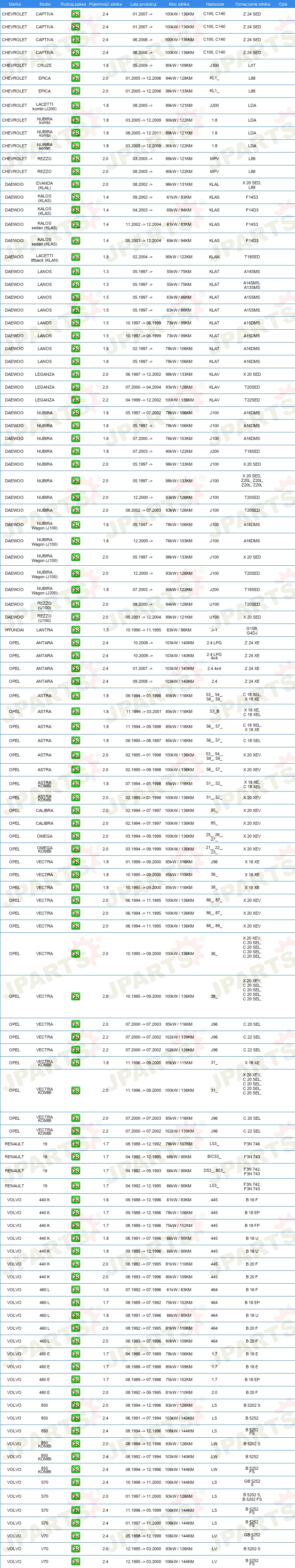Select the 09.2001 -> 12.2004 production years cell
The width and height of the screenshot is (295, 1568).
(x=143, y=617)
